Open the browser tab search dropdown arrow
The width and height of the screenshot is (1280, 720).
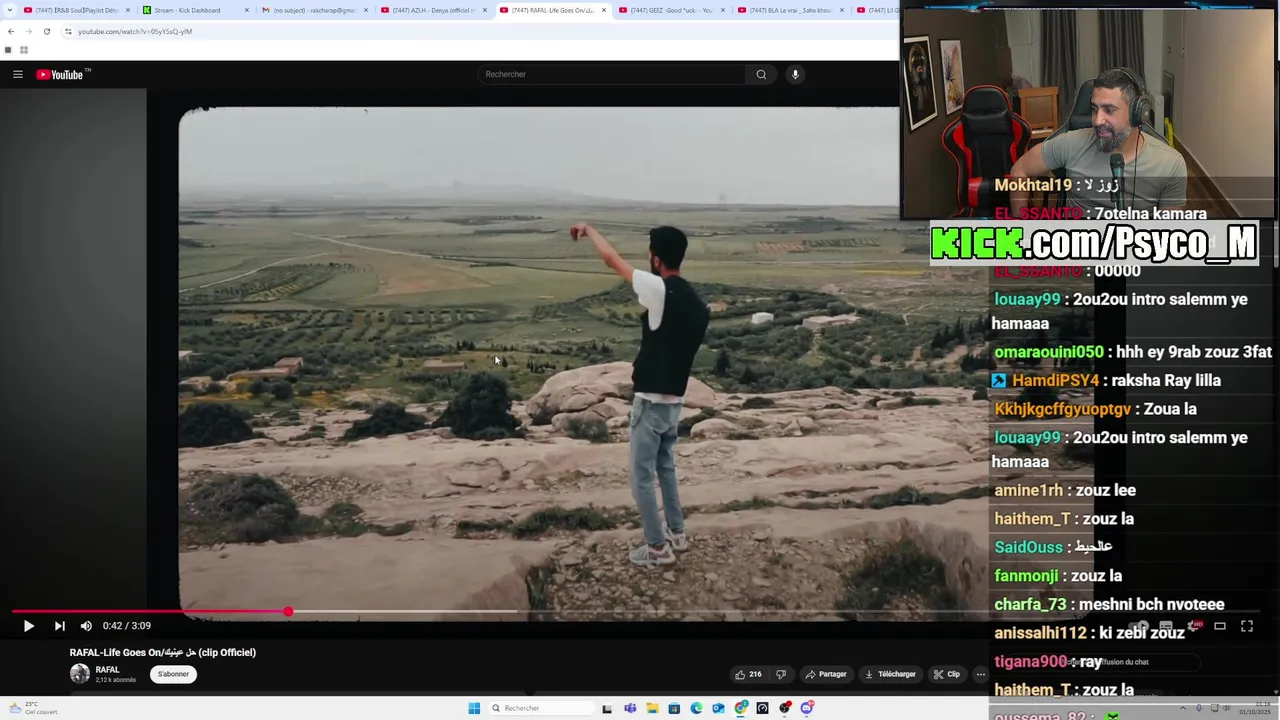(x=9, y=10)
